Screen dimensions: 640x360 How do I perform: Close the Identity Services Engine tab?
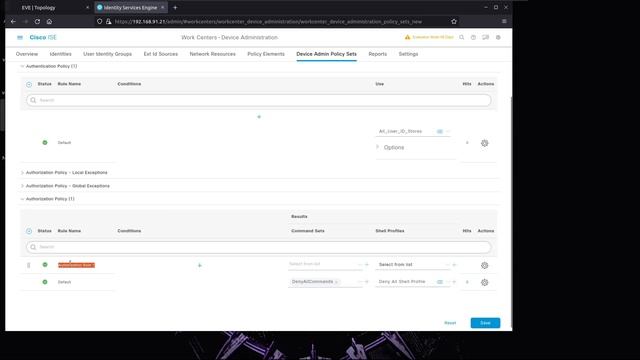click(162, 7)
